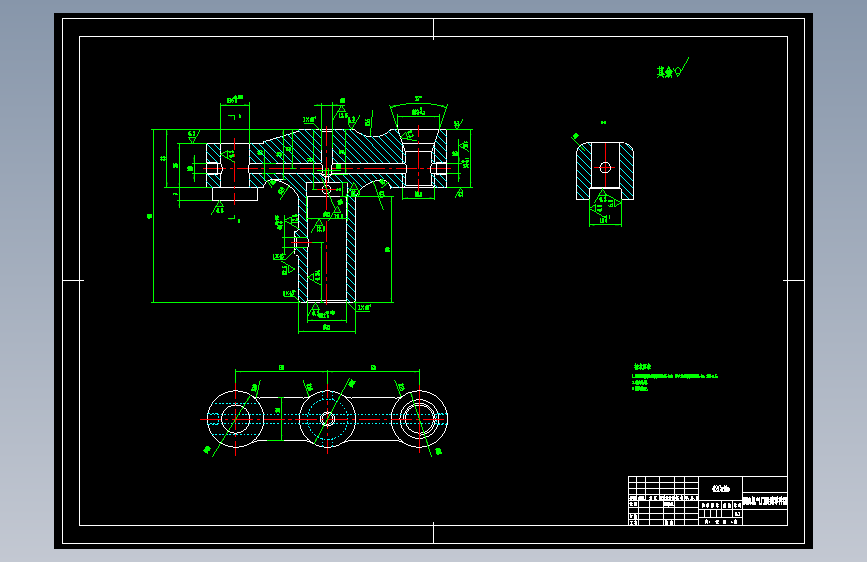The image size is (867, 562).
Task: Select the left boss circle in the plan view
Action: coord(236,419)
